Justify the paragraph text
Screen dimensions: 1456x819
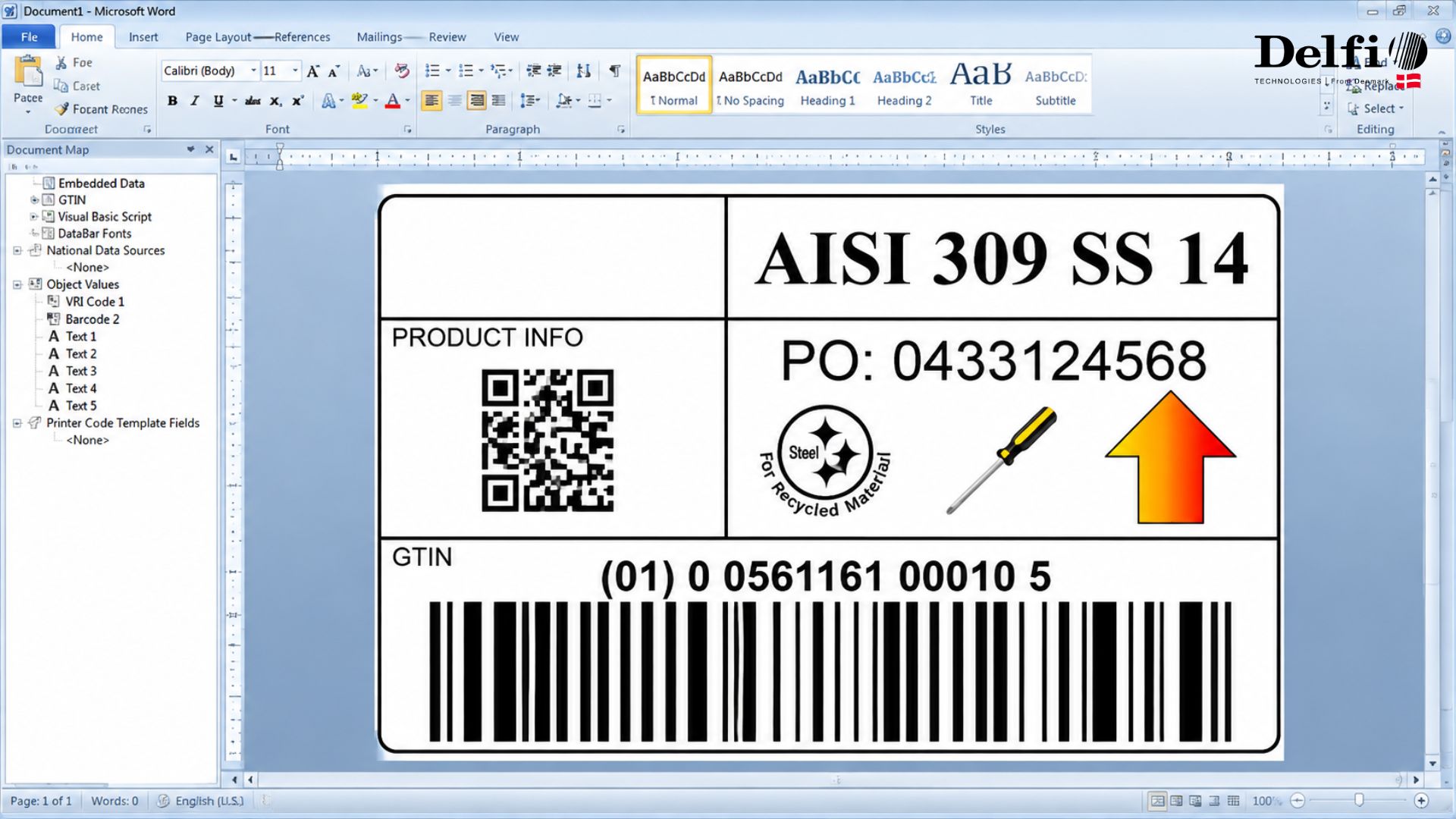[498, 100]
